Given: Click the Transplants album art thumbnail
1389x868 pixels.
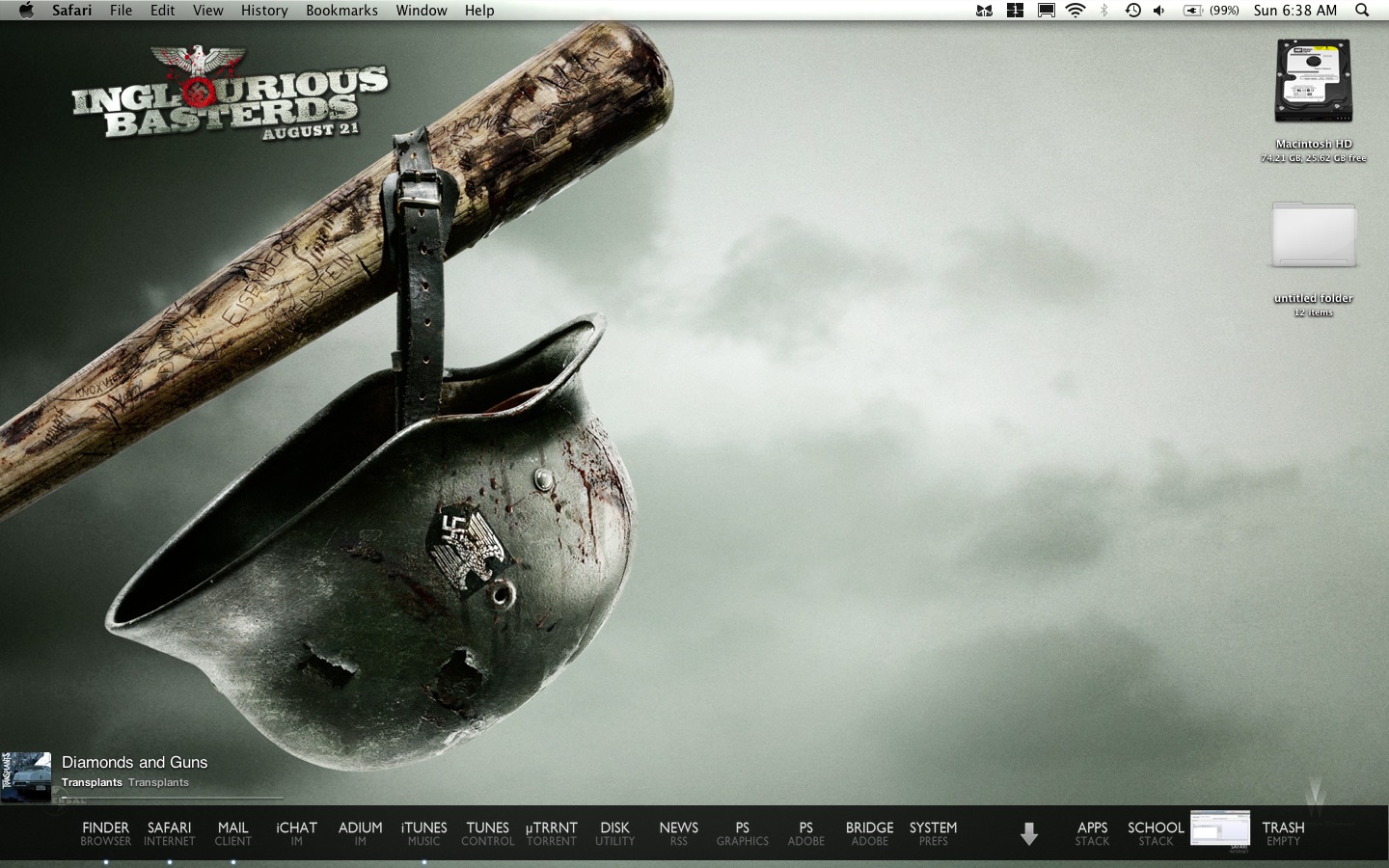Looking at the screenshot, I should (x=26, y=777).
